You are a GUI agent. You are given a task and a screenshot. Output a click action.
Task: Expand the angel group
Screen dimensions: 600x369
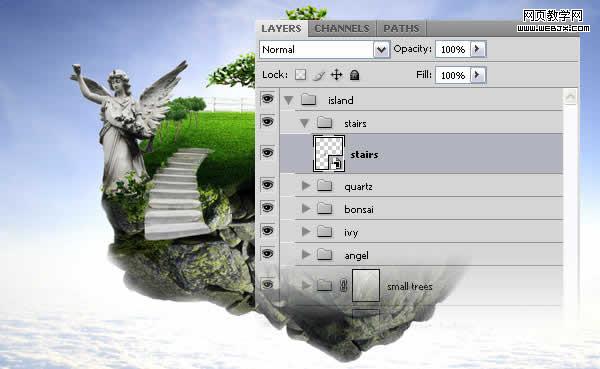pos(306,255)
